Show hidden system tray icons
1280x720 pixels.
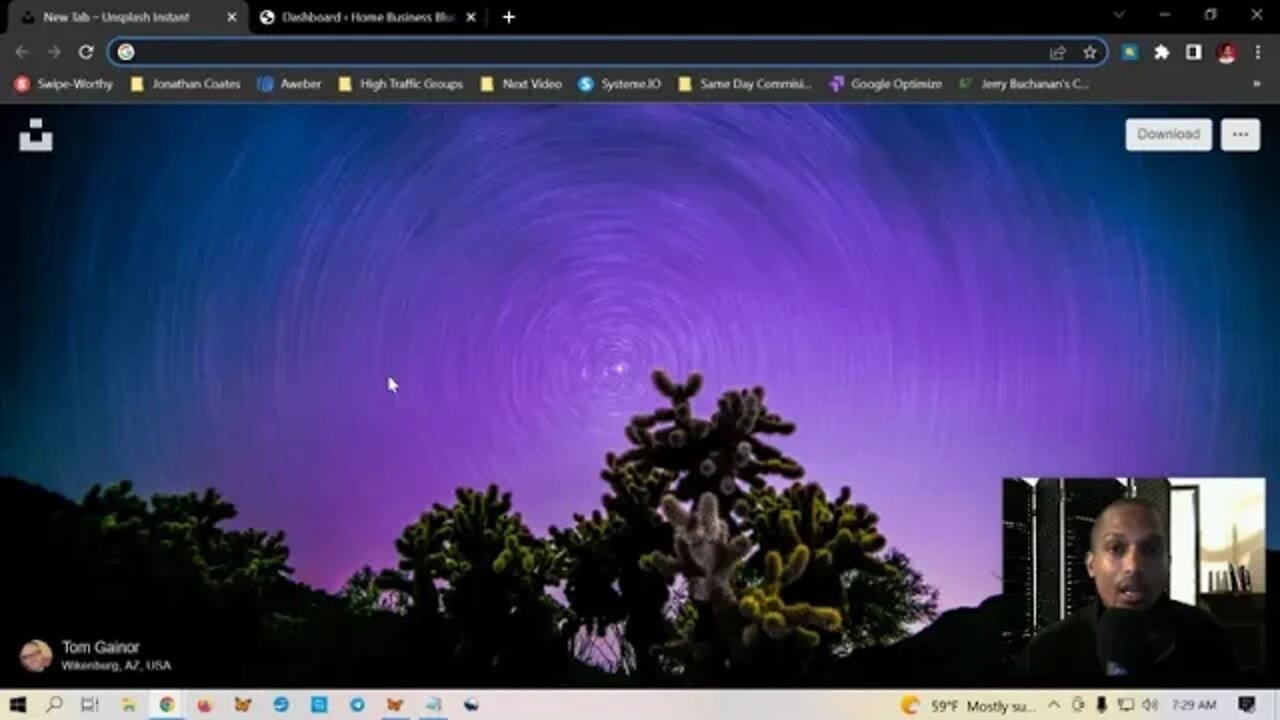tap(1052, 706)
